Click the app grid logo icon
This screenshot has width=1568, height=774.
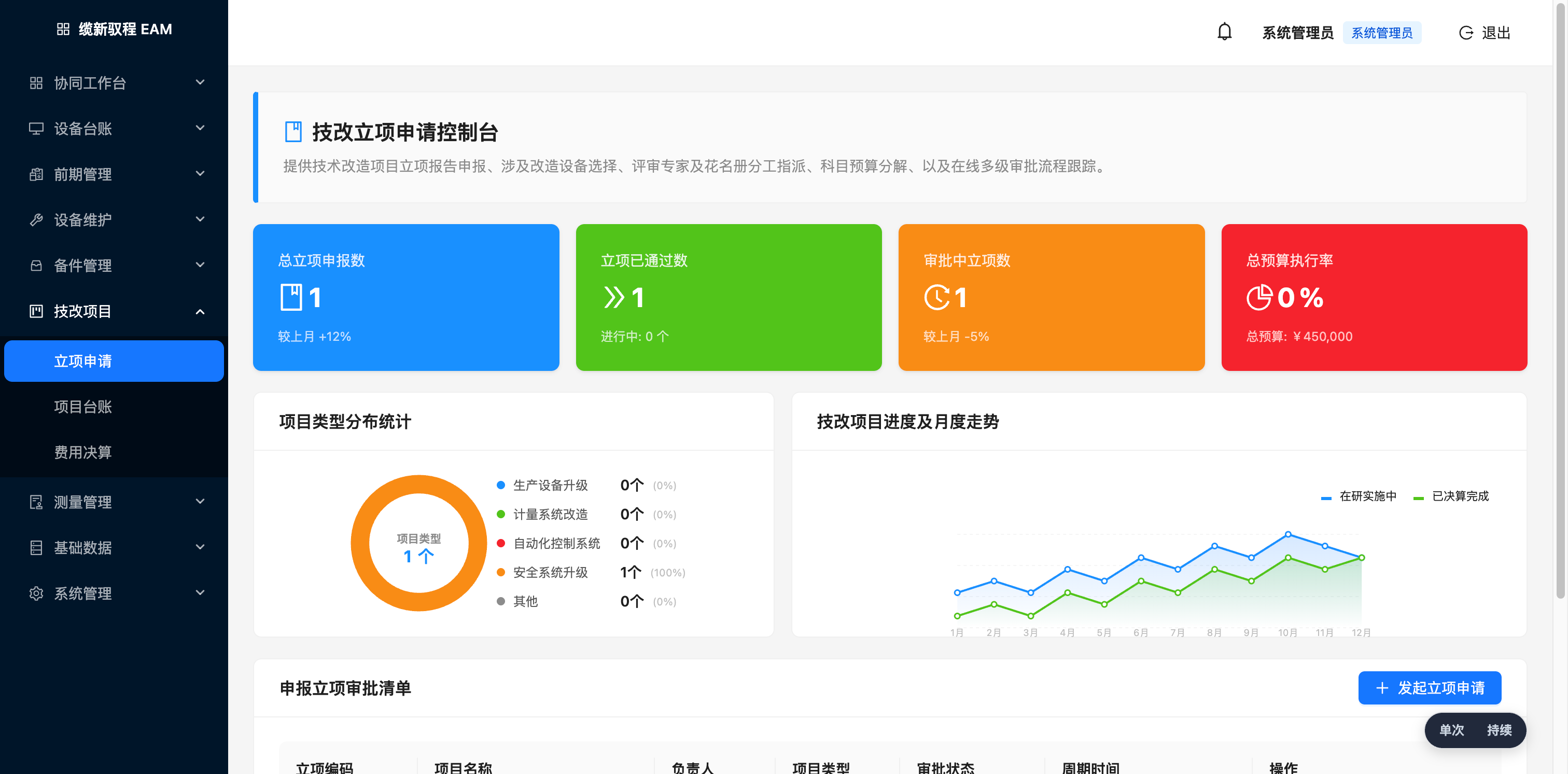coord(63,29)
